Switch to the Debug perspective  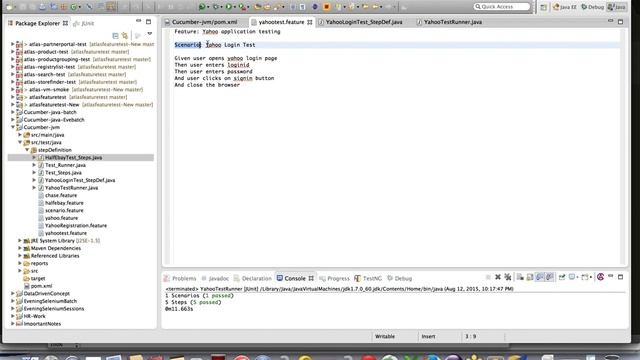(x=593, y=7)
